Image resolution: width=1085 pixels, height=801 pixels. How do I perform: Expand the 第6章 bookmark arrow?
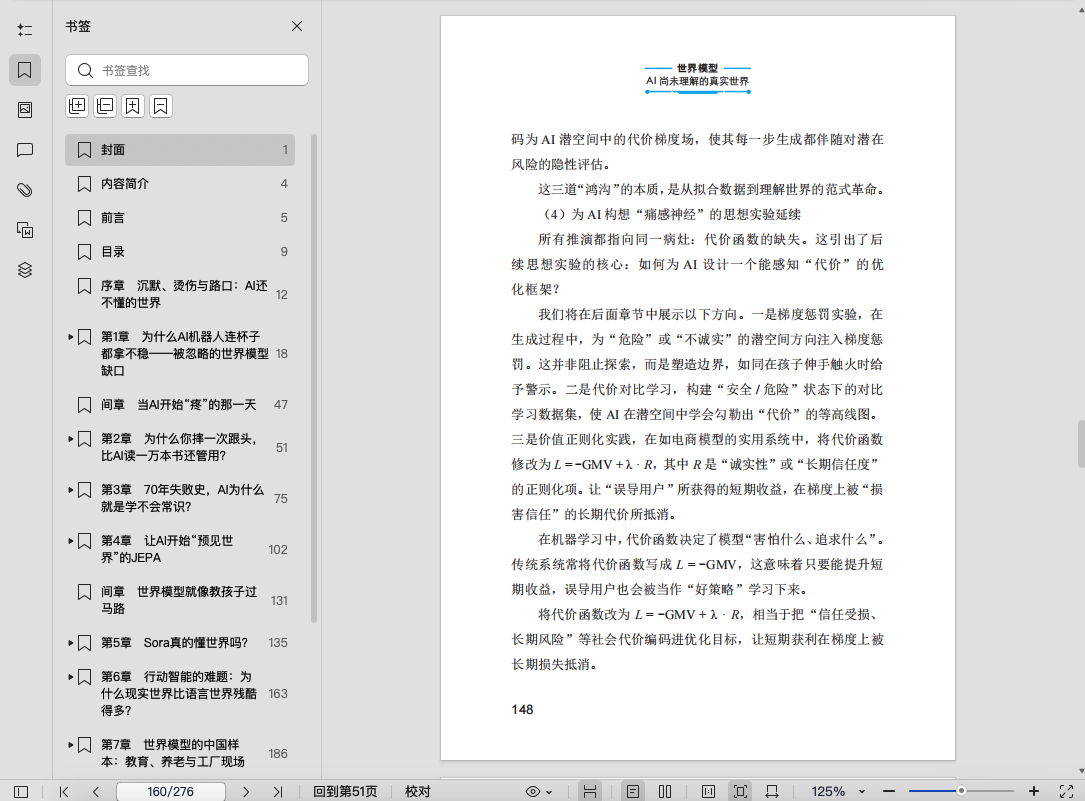(x=71, y=676)
